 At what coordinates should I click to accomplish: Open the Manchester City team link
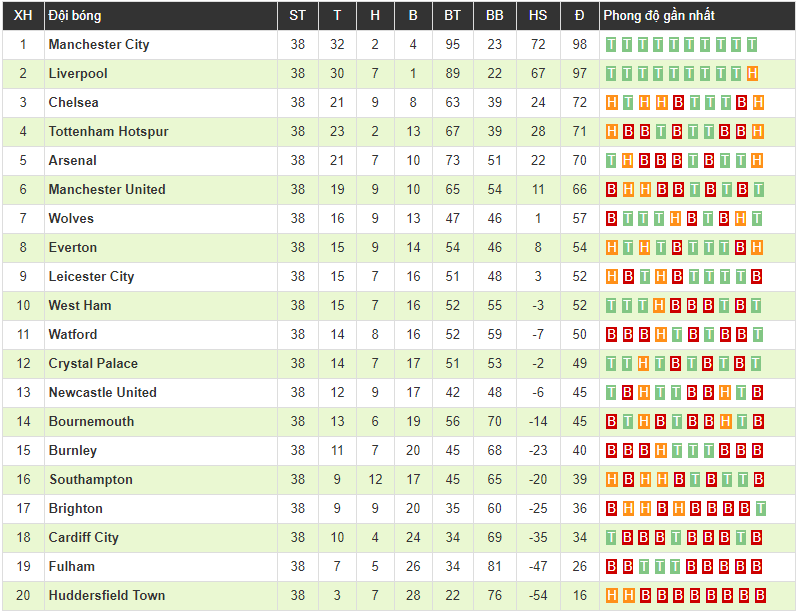pyautogui.click(x=99, y=45)
